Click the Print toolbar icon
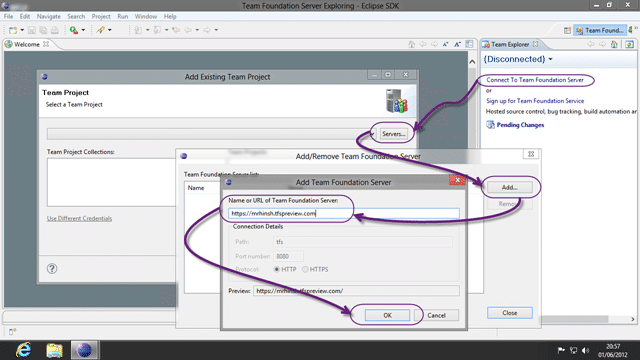This screenshot has width=640, height=360. [55, 30]
